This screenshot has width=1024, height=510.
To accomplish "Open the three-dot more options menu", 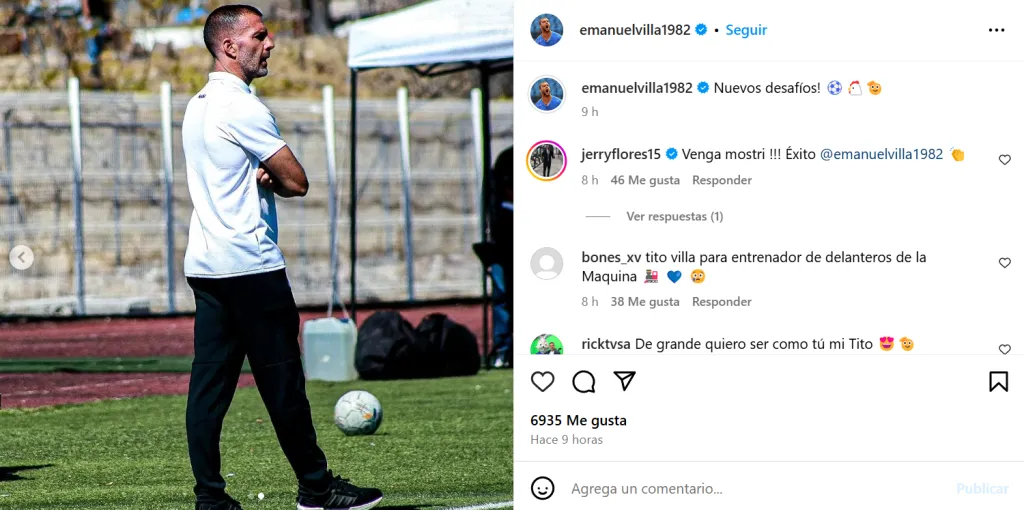I will pyautogui.click(x=996, y=30).
